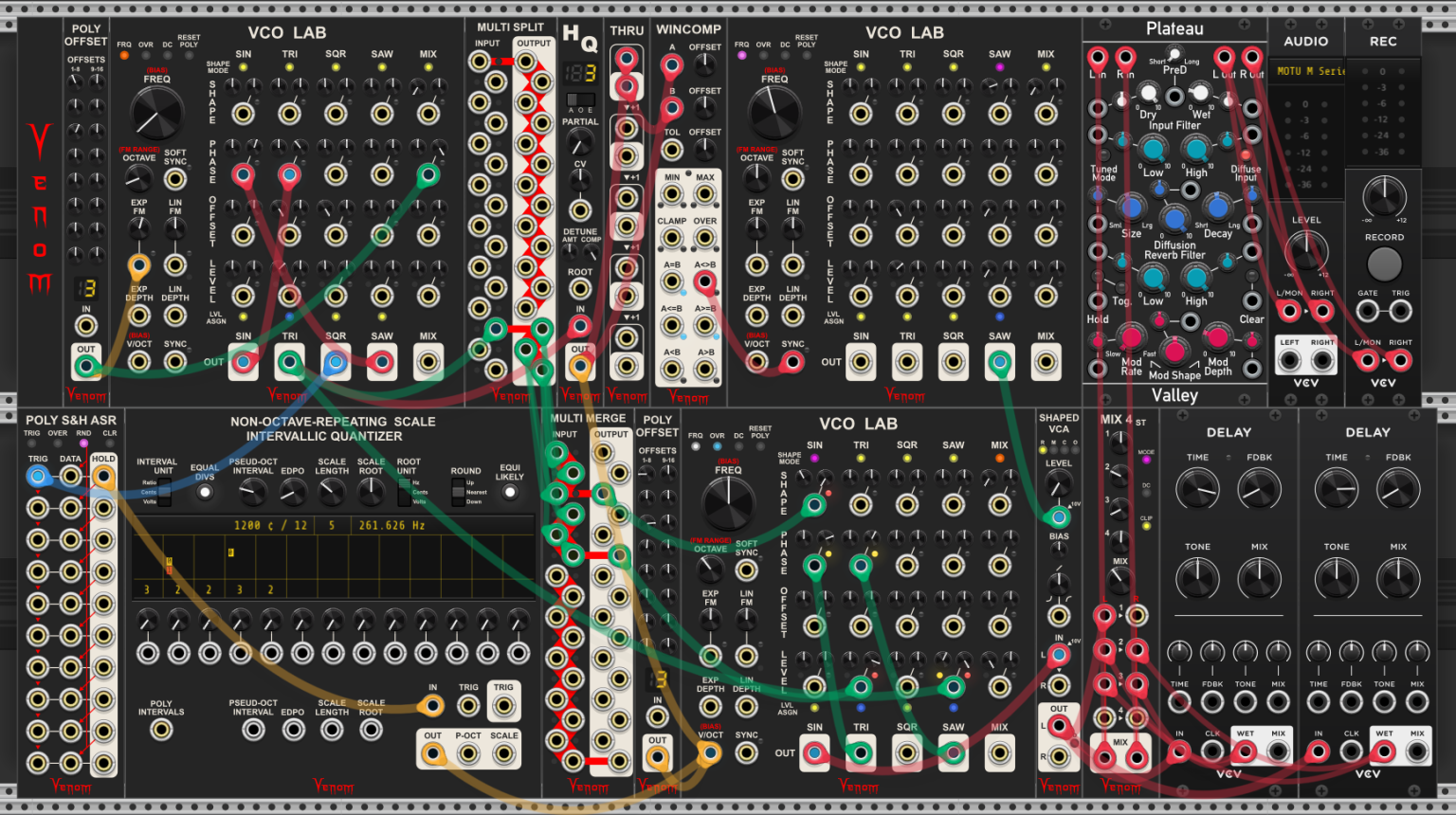Click the Poly S&H ASR top TRIG jack
Viewport: 1456px width, 815px height.
(x=38, y=477)
